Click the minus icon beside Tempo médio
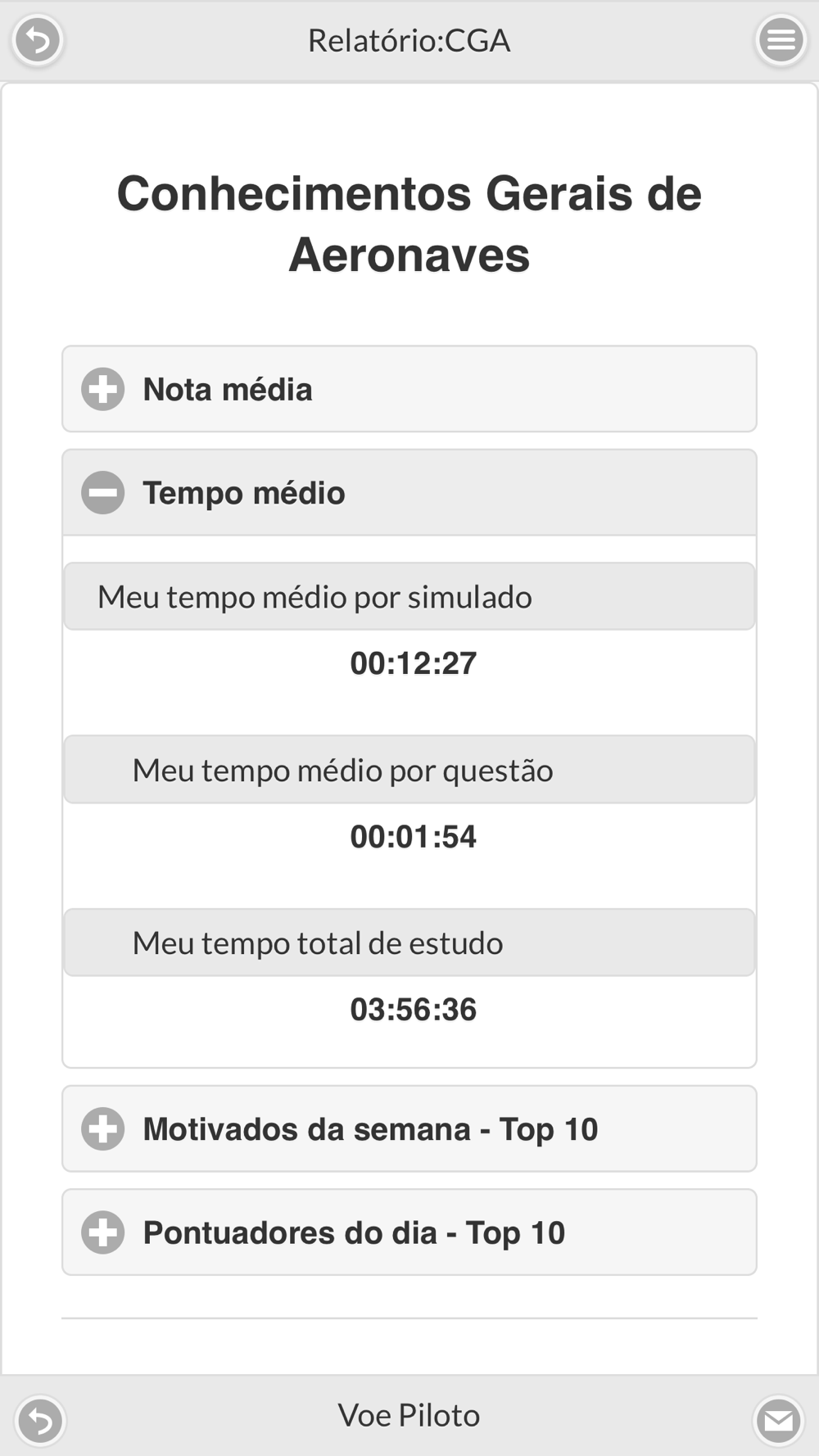Screen dimensions: 819x1456 [103, 492]
